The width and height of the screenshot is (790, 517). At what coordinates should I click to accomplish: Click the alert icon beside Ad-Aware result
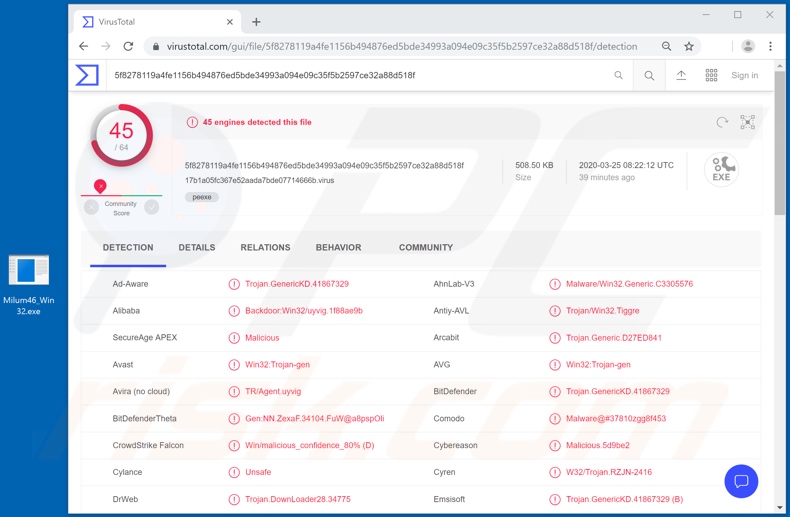click(234, 284)
